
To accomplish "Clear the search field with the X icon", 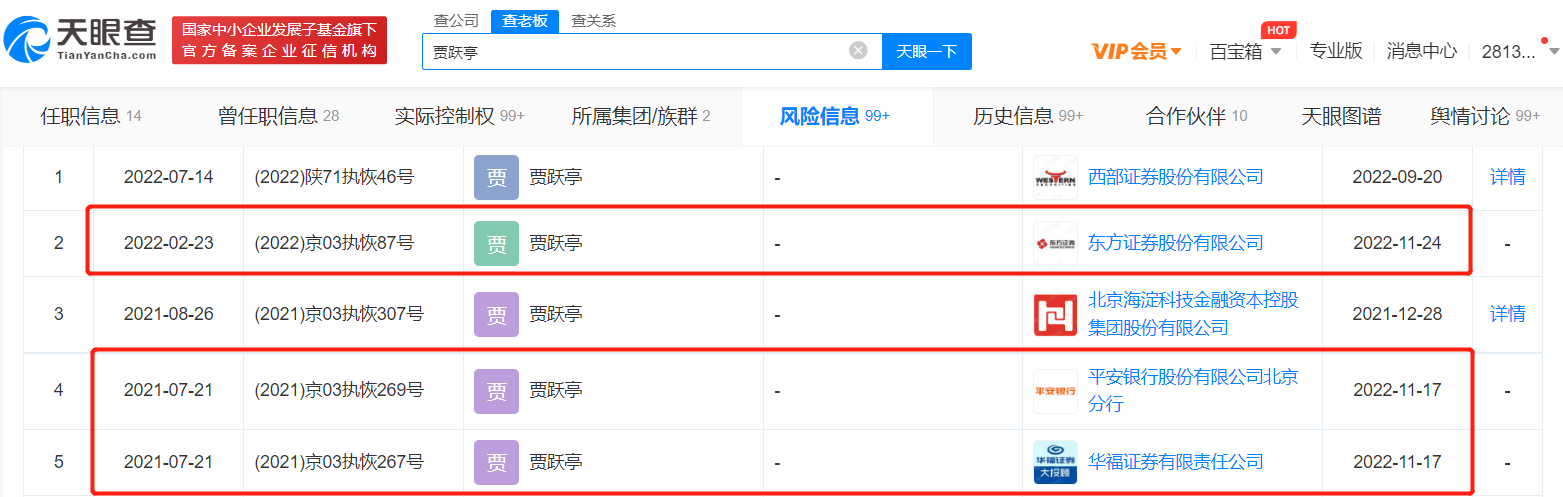I will [x=858, y=51].
